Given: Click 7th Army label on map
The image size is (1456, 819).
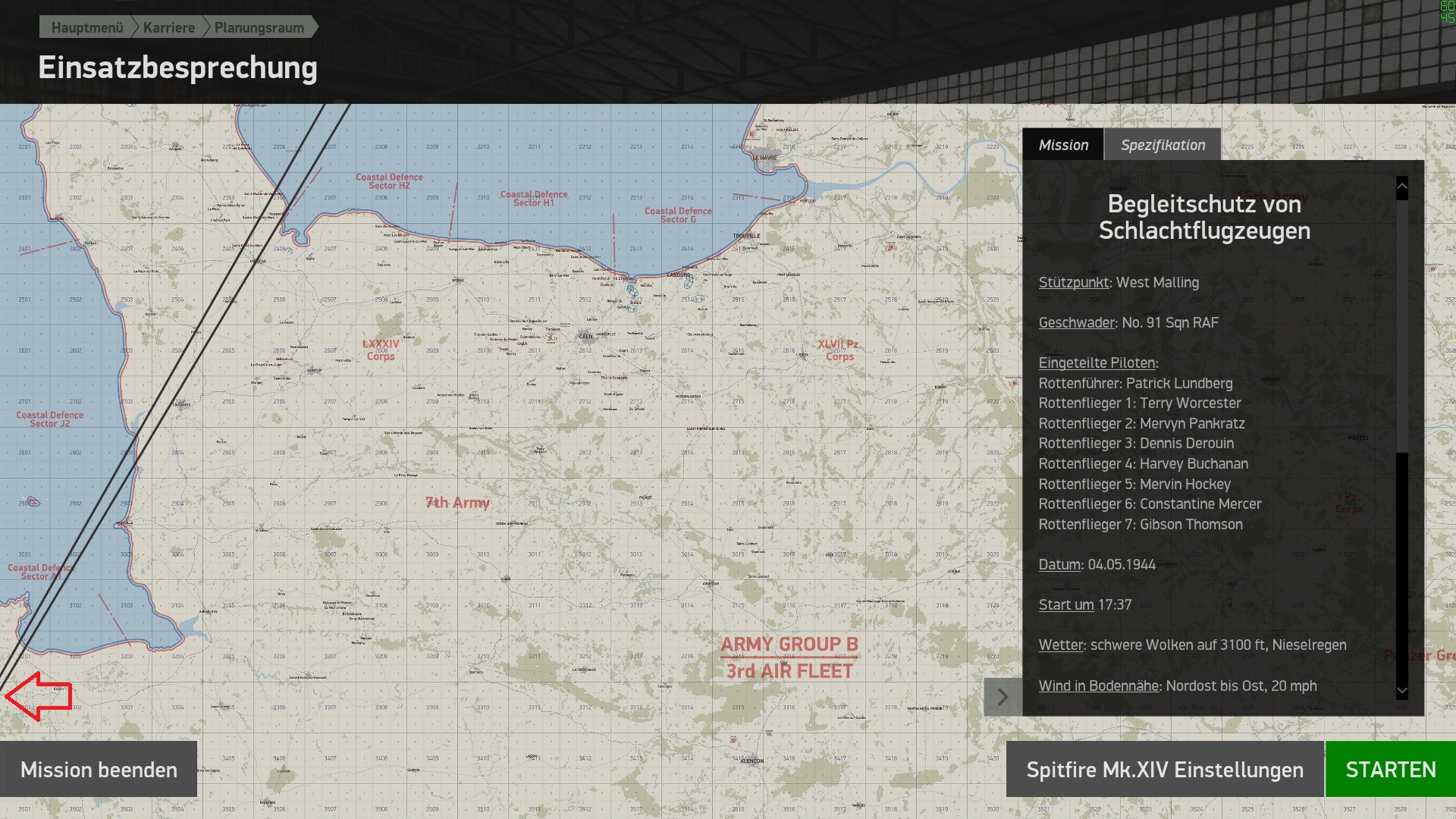Looking at the screenshot, I should (x=457, y=503).
